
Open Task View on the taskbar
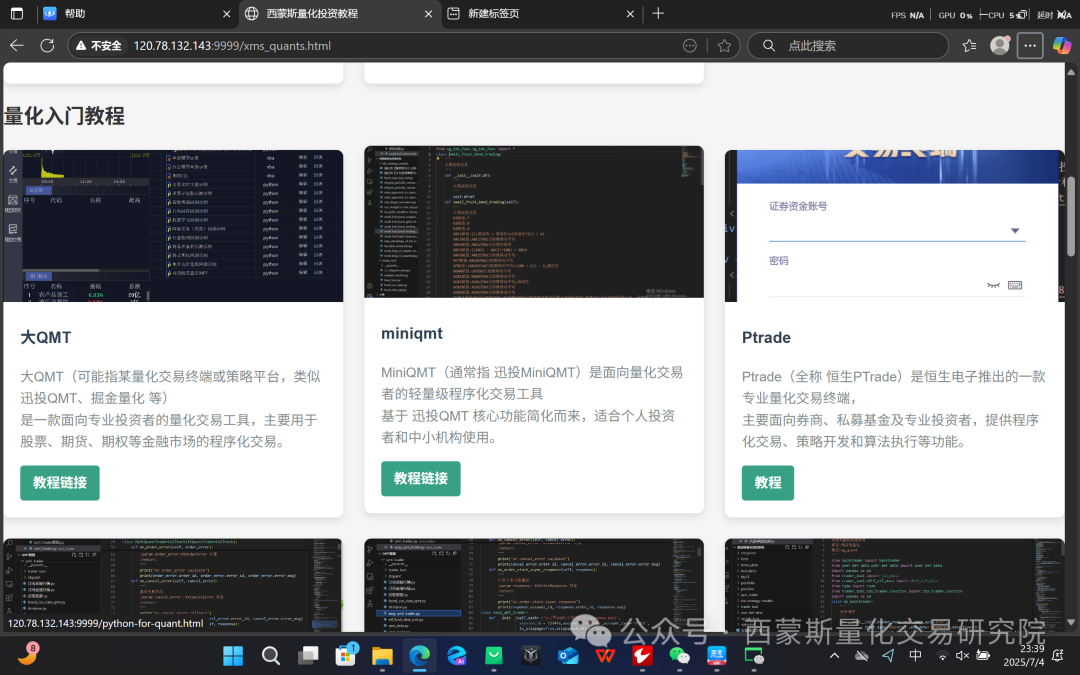pyautogui.click(x=308, y=656)
